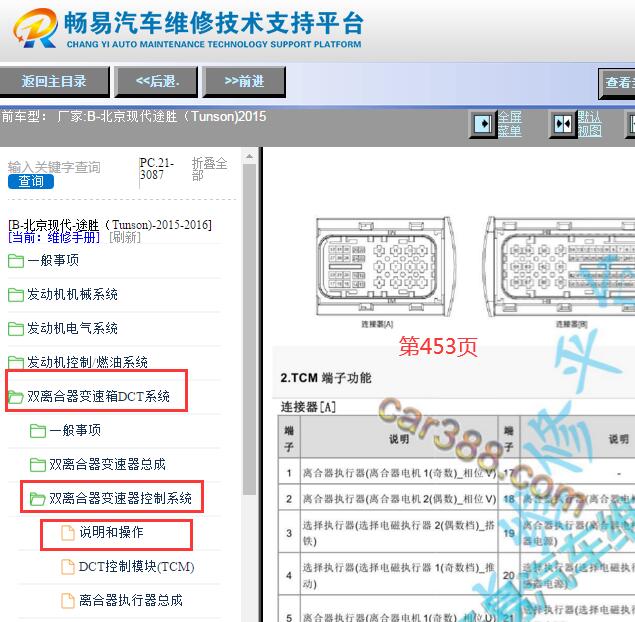Click the sidebar vertical scrollbar thumb
This screenshot has width=635, height=622.
pos(249,329)
